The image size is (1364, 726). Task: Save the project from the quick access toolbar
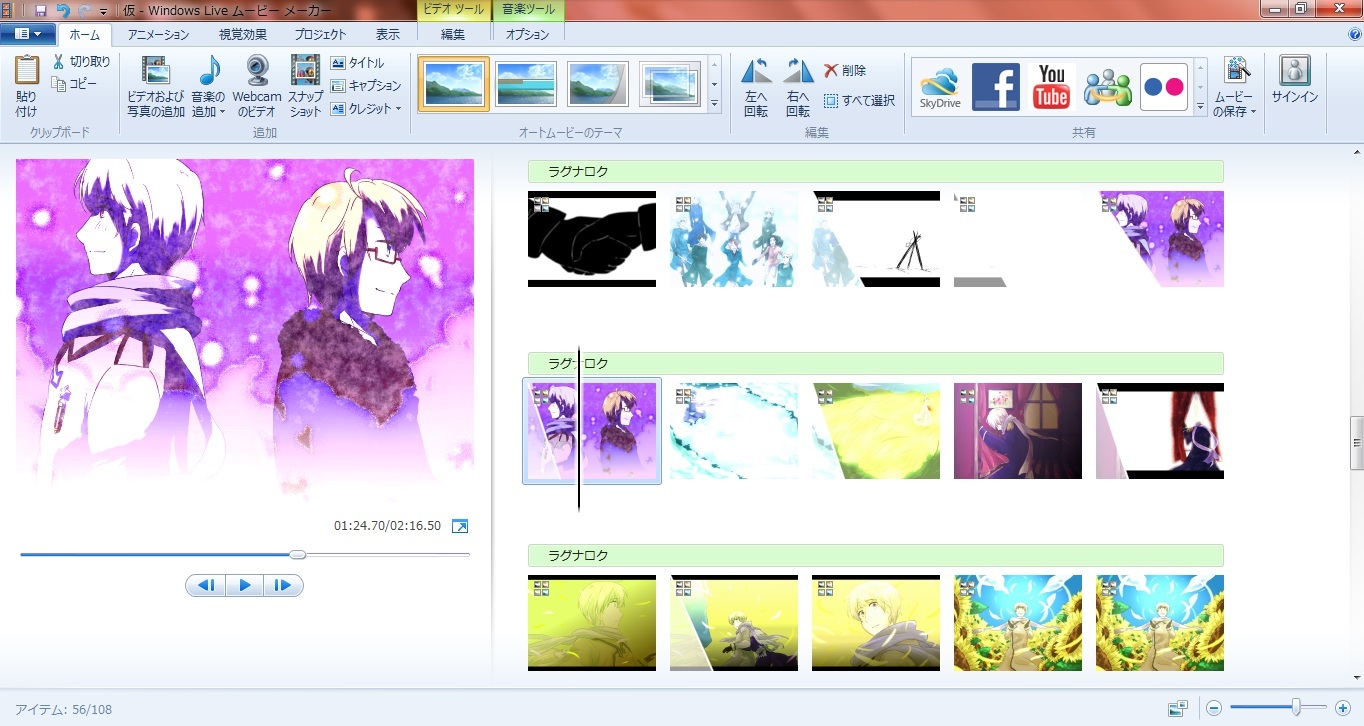41,10
